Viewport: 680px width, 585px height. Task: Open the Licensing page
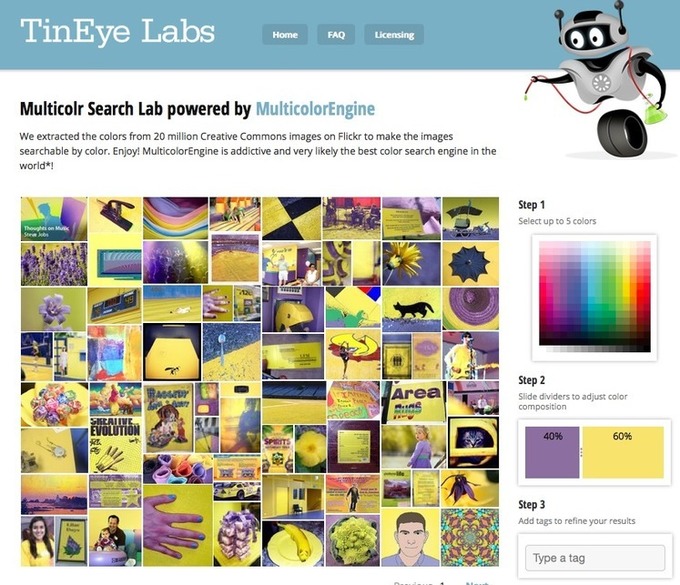coord(394,35)
